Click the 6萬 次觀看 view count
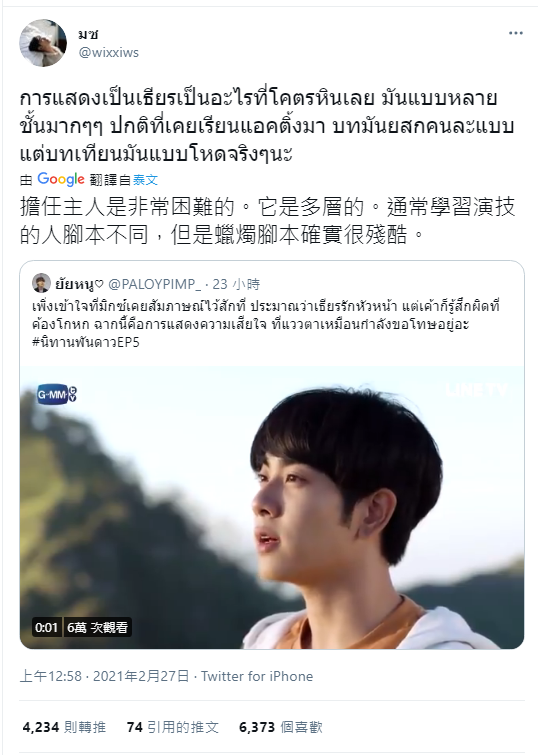This screenshot has height=755, width=538. pyautogui.click(x=97, y=627)
